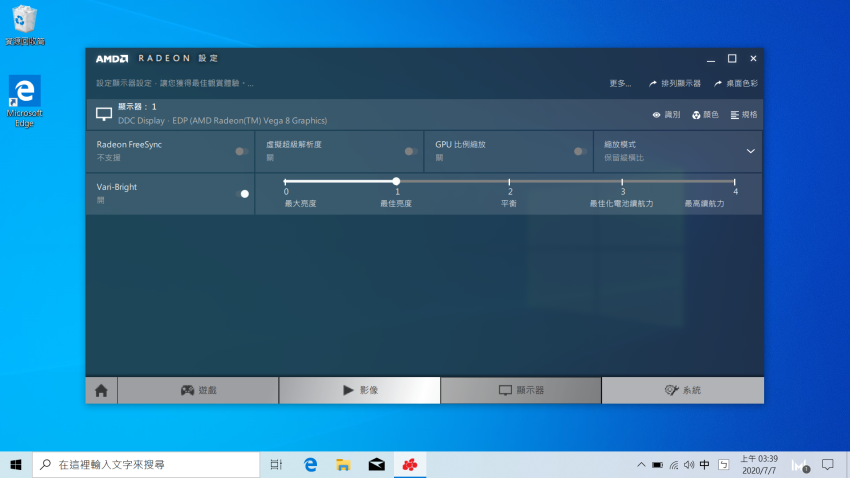Click the IME mode icon in tray
The width and height of the screenshot is (850, 478).
(724, 464)
